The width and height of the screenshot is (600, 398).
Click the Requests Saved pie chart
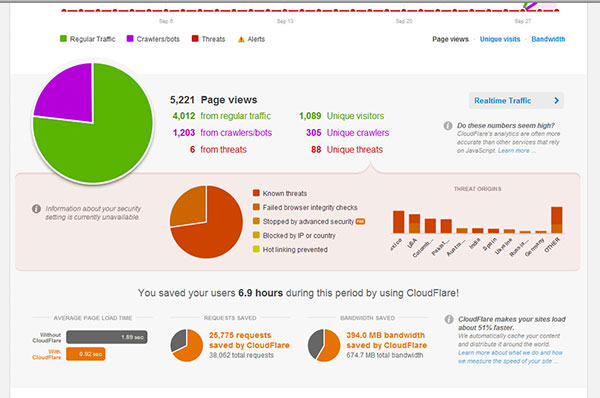point(186,345)
